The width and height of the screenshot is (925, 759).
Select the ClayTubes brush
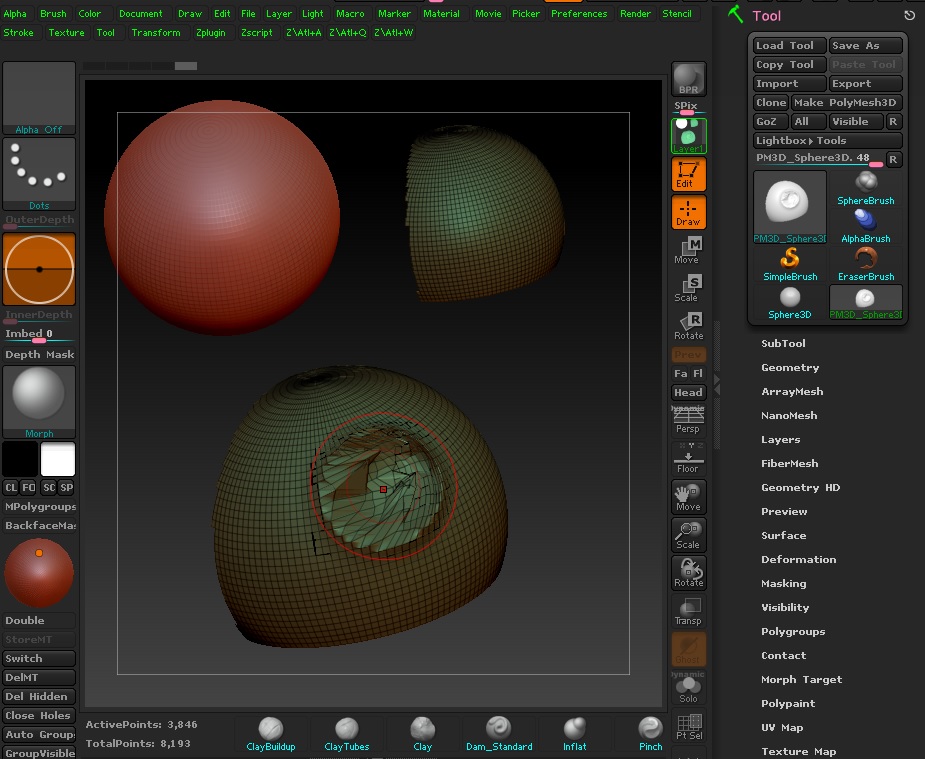tap(347, 734)
